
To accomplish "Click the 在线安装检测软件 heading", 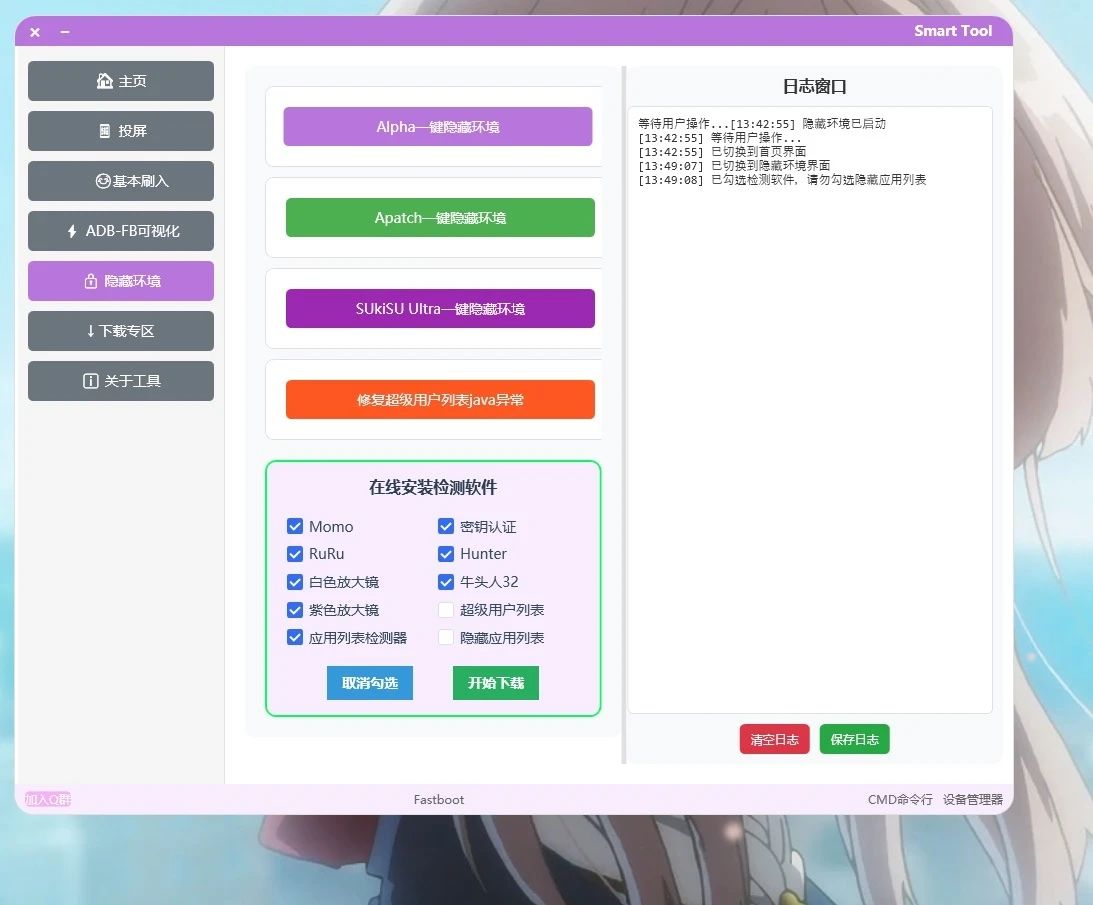I will click(x=433, y=487).
